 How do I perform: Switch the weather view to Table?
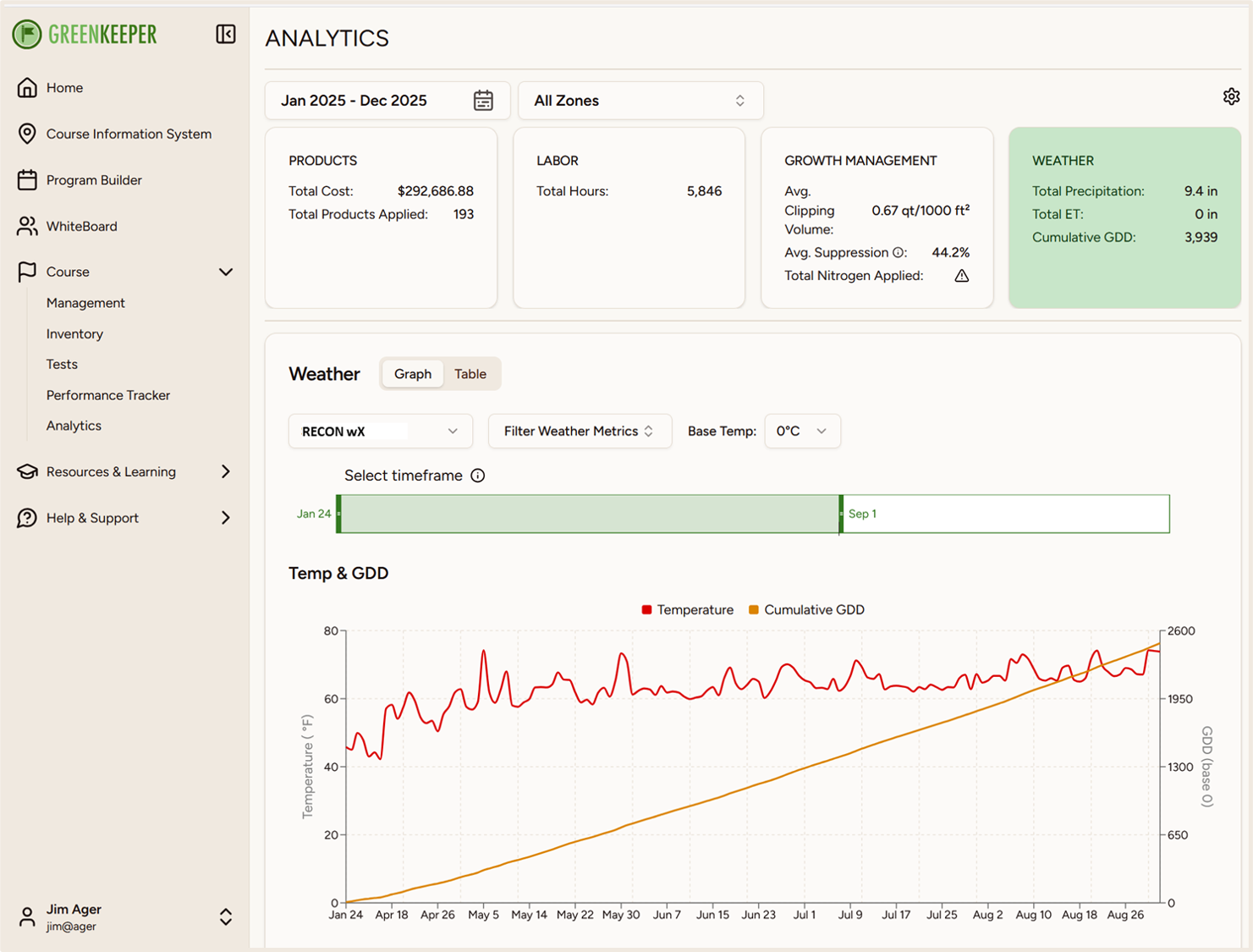470,374
